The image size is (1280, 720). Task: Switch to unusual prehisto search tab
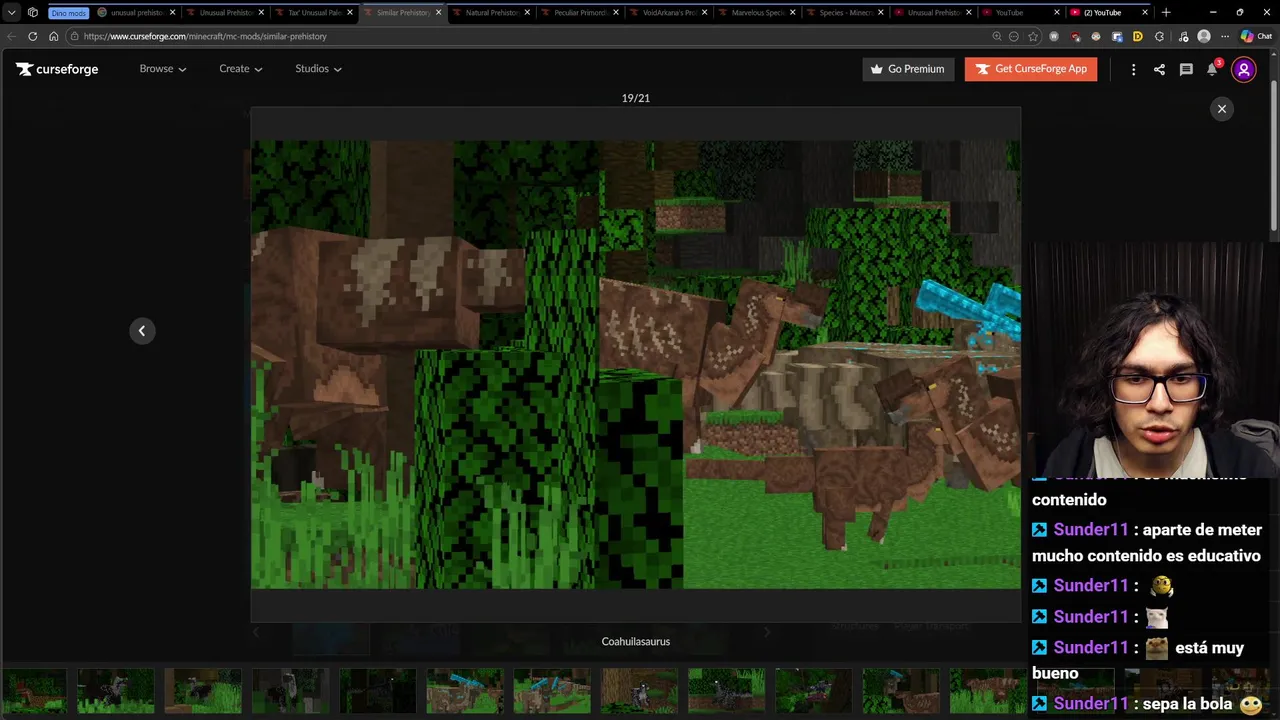coord(134,13)
